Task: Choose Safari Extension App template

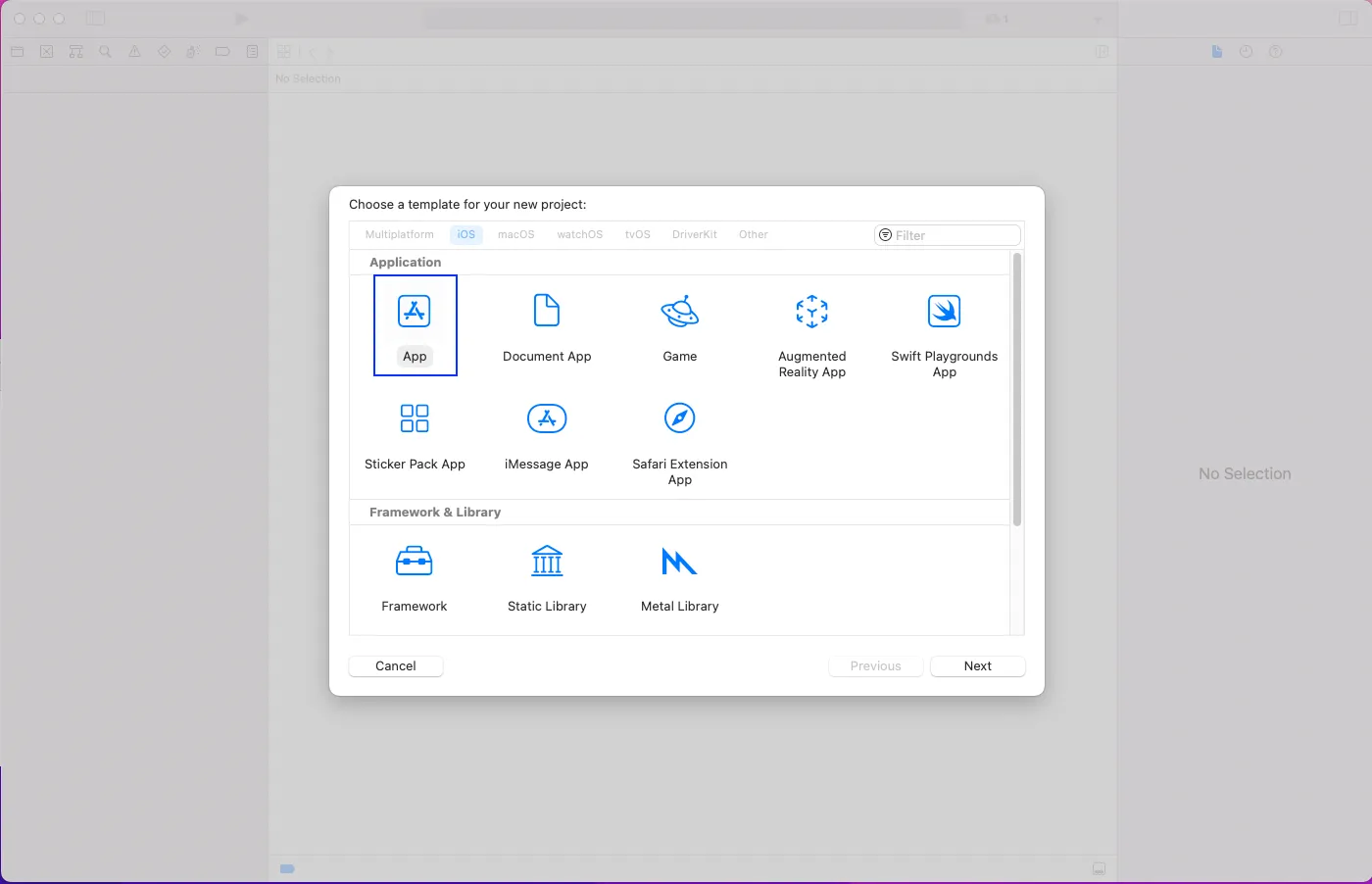Action: point(680,443)
